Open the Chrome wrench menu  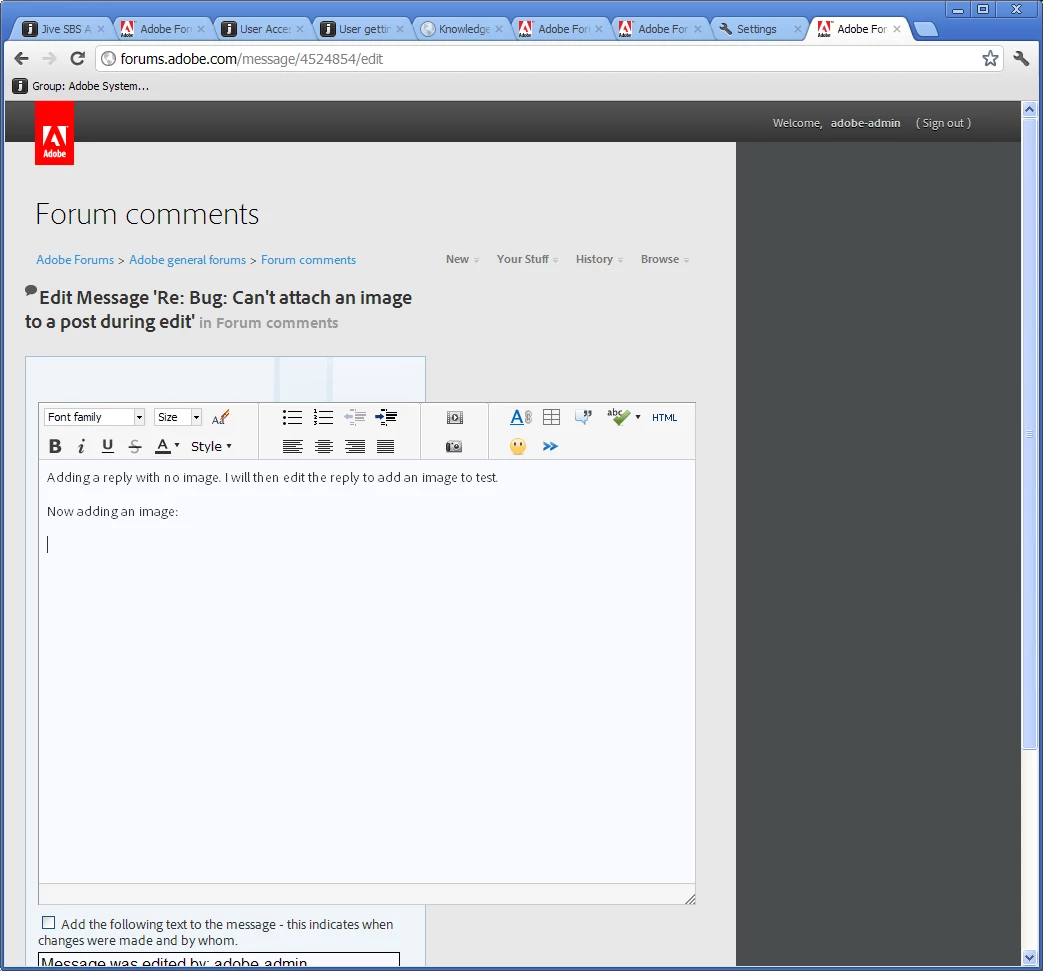click(x=1021, y=59)
